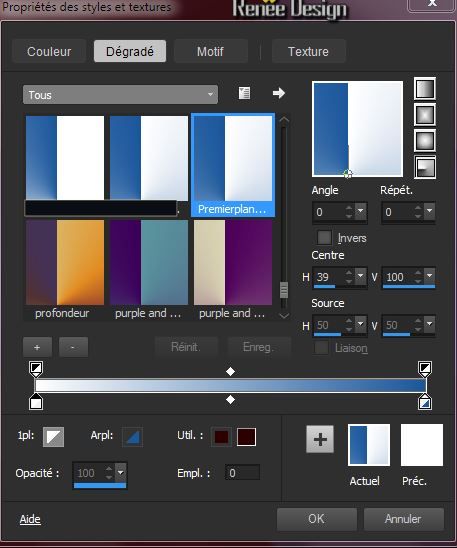Select the rectangular gradient style icon
This screenshot has width=457, height=548.
click(x=425, y=115)
